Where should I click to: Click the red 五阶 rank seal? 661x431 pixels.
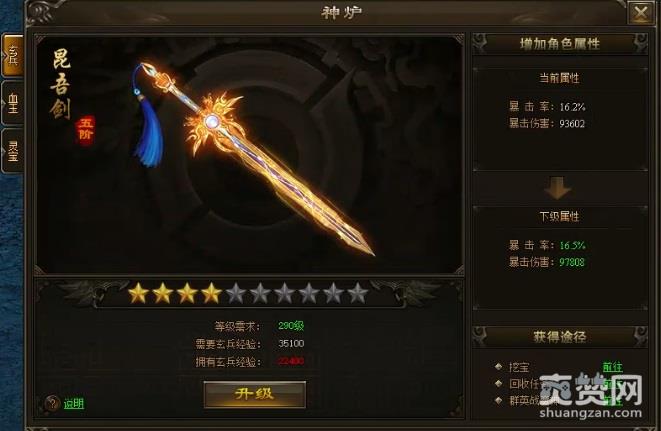(x=86, y=130)
